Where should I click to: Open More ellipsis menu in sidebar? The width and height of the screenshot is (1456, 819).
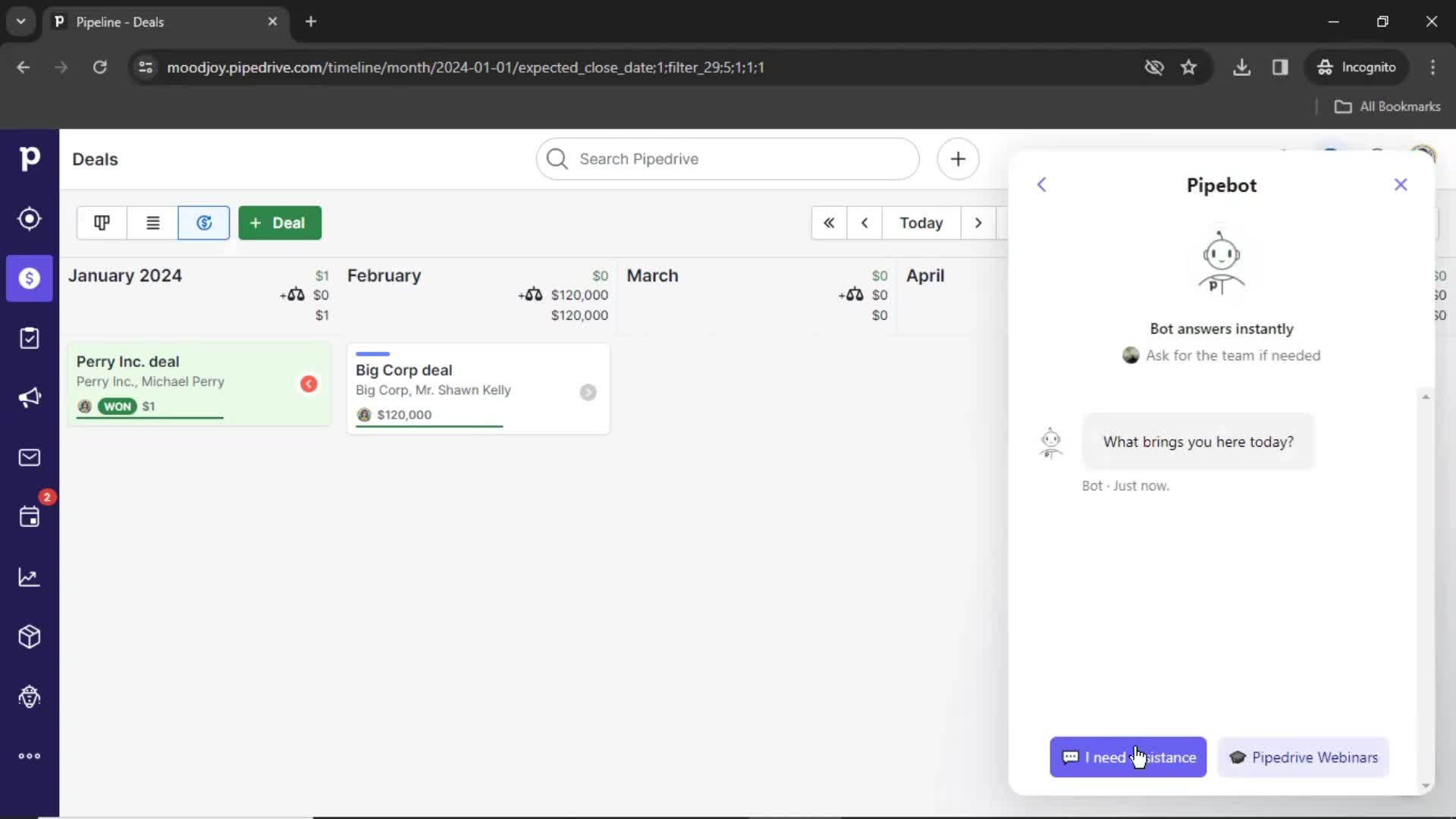(29, 756)
